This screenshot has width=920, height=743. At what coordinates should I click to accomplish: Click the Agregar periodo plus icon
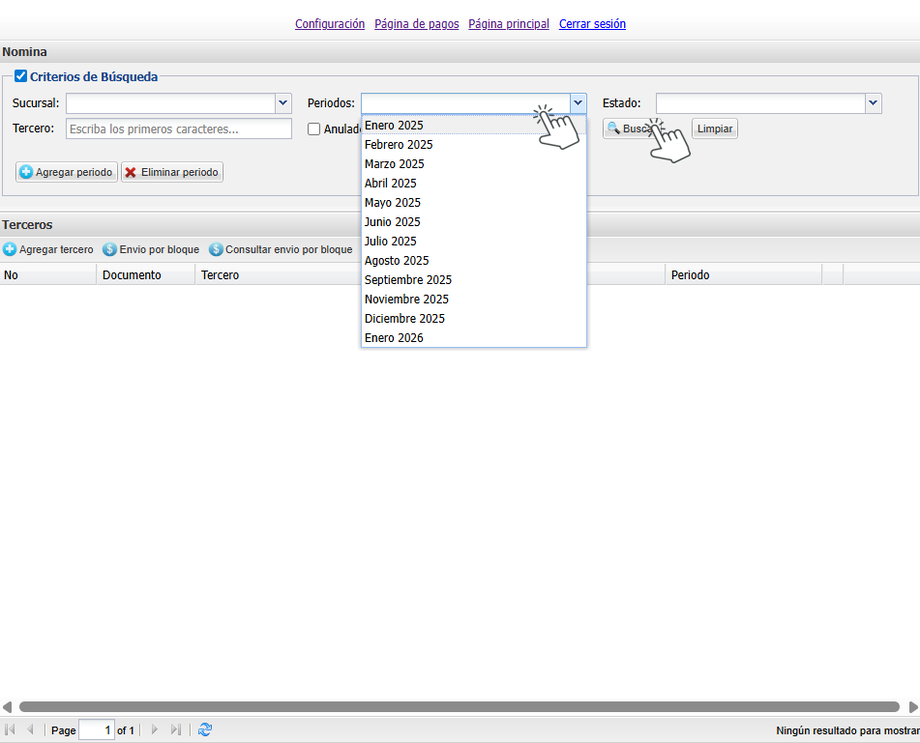(x=26, y=172)
